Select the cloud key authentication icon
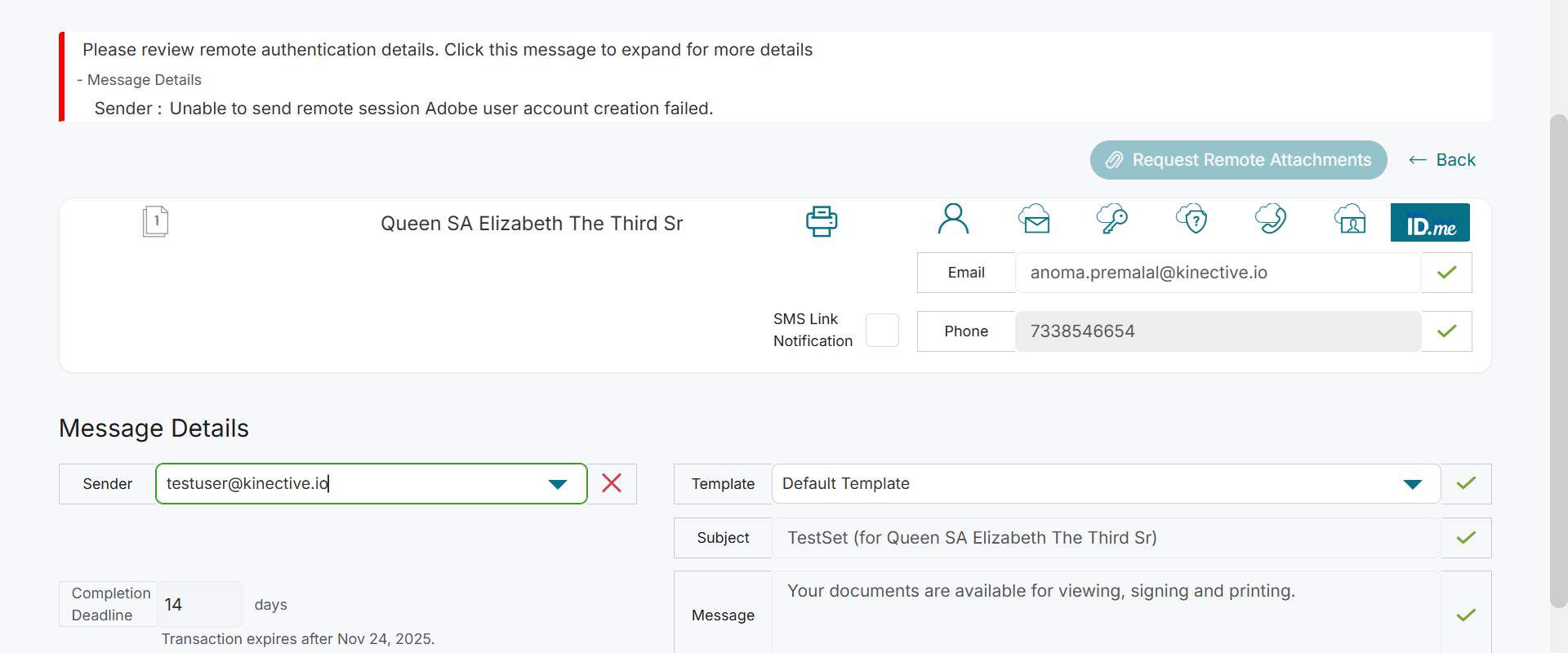The image size is (1568, 653). tap(1111, 220)
